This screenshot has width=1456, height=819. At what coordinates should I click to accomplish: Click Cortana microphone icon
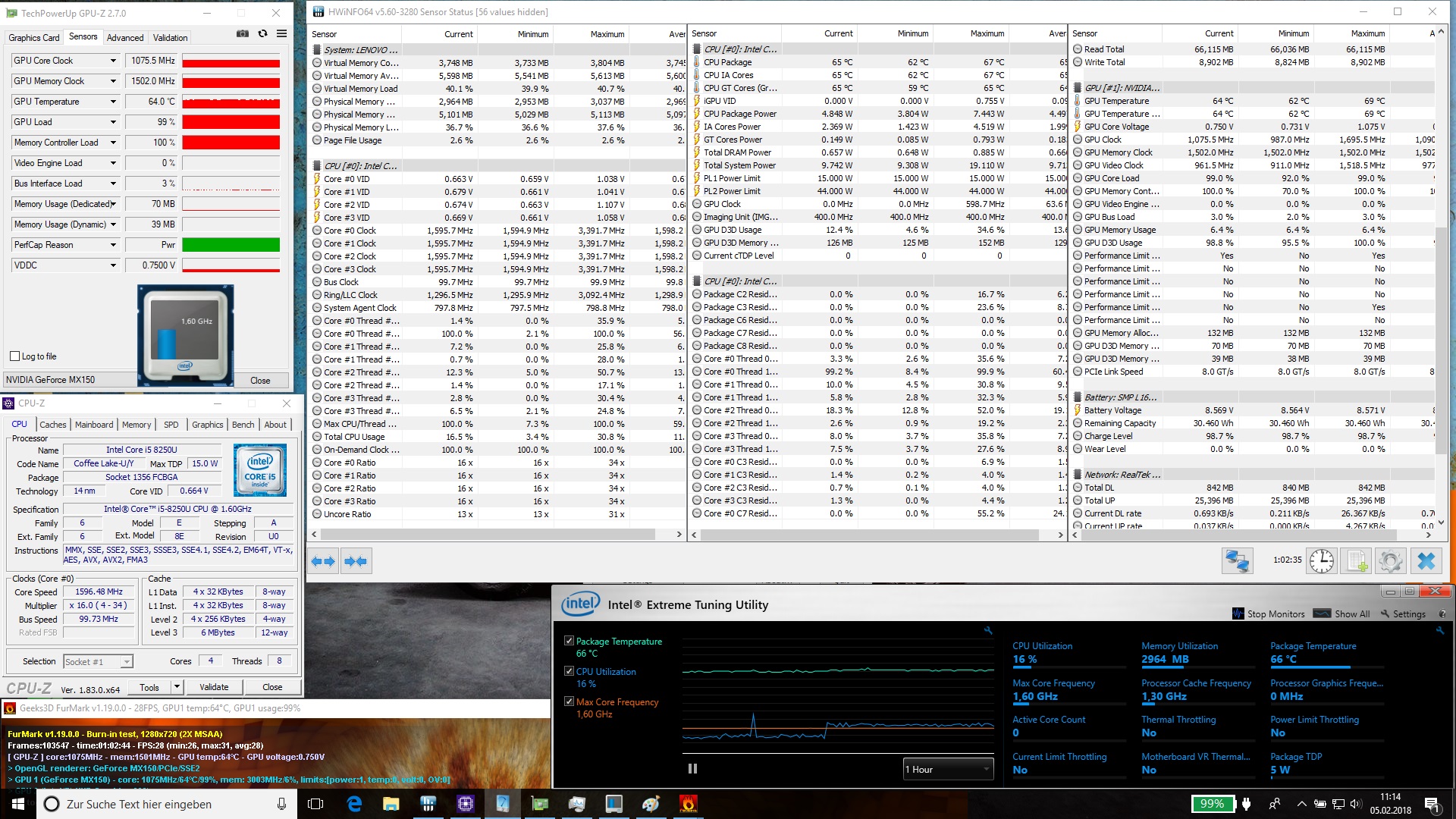(x=281, y=804)
